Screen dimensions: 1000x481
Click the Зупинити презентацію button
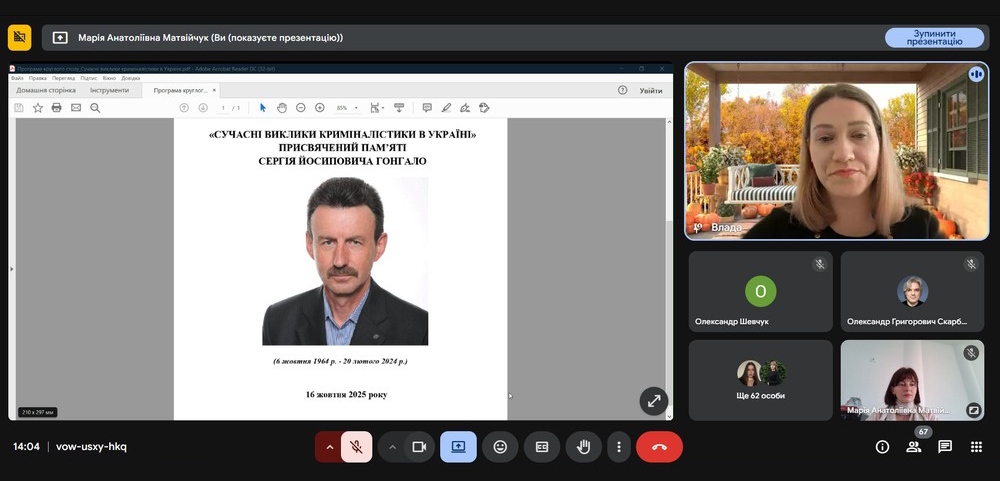(934, 37)
